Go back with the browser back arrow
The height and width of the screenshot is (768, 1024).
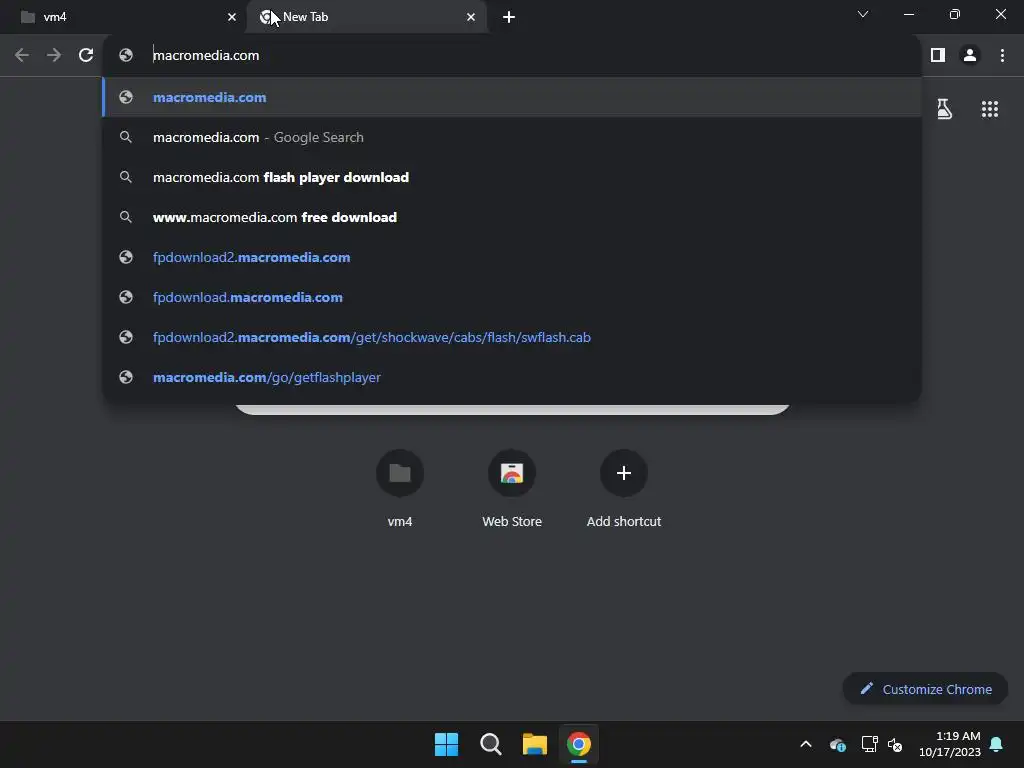click(x=22, y=55)
